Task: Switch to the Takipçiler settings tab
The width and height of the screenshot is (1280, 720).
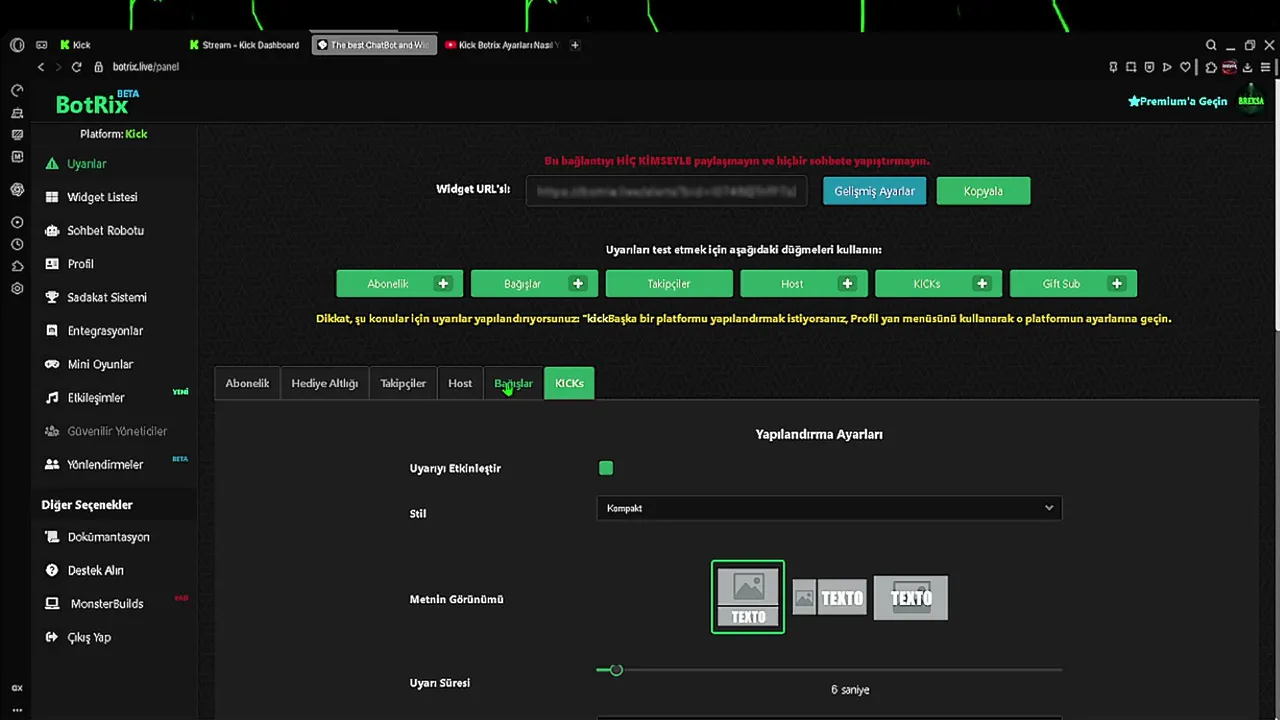Action: coord(403,383)
